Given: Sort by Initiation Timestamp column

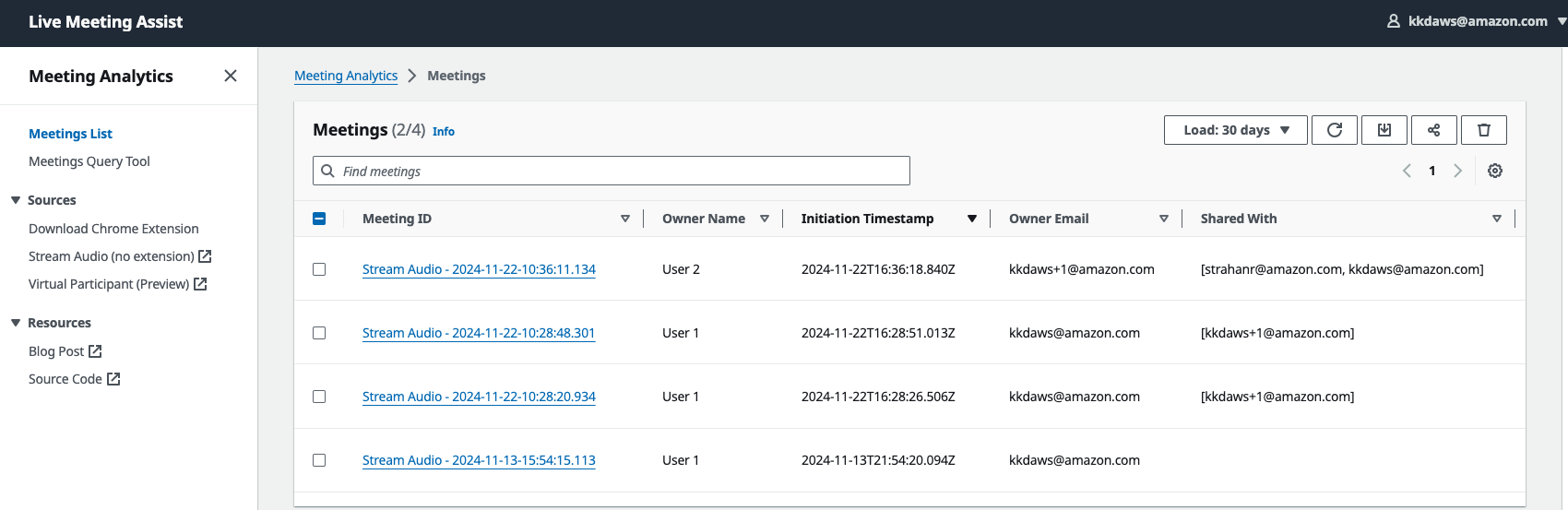Looking at the screenshot, I should coord(867,219).
